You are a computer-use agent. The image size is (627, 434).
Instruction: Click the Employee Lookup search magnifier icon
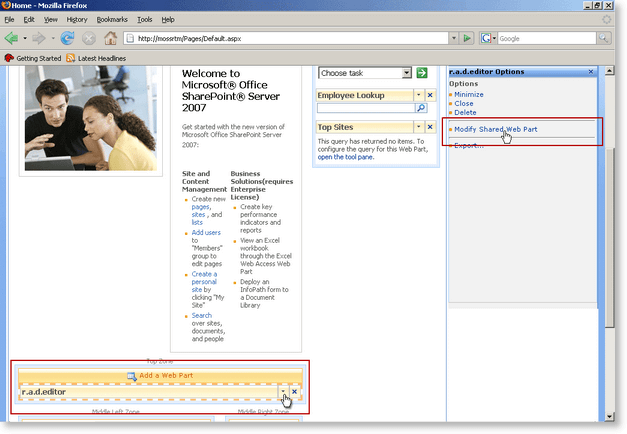pyautogui.click(x=421, y=108)
